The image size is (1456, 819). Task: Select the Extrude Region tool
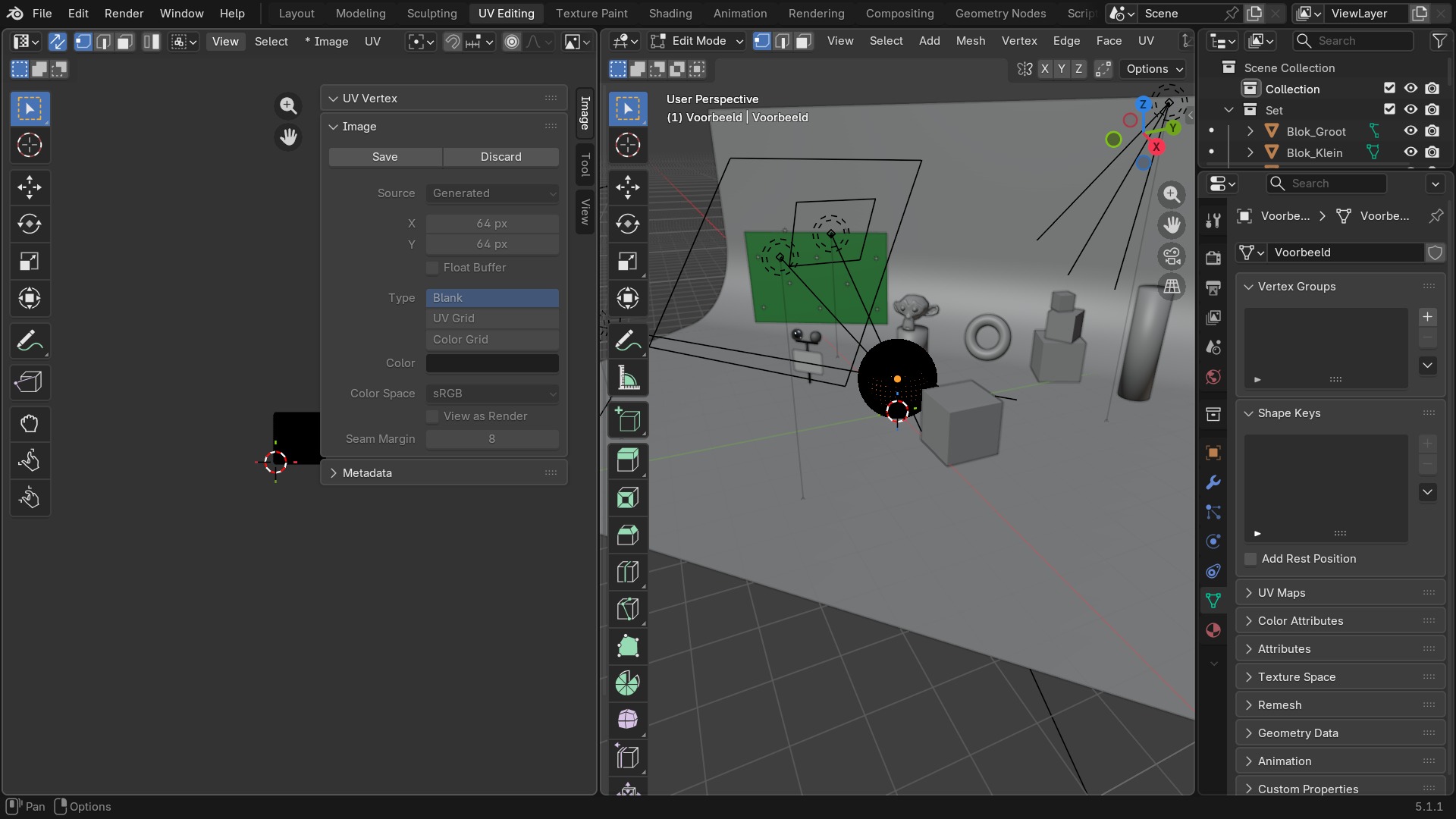(628, 460)
